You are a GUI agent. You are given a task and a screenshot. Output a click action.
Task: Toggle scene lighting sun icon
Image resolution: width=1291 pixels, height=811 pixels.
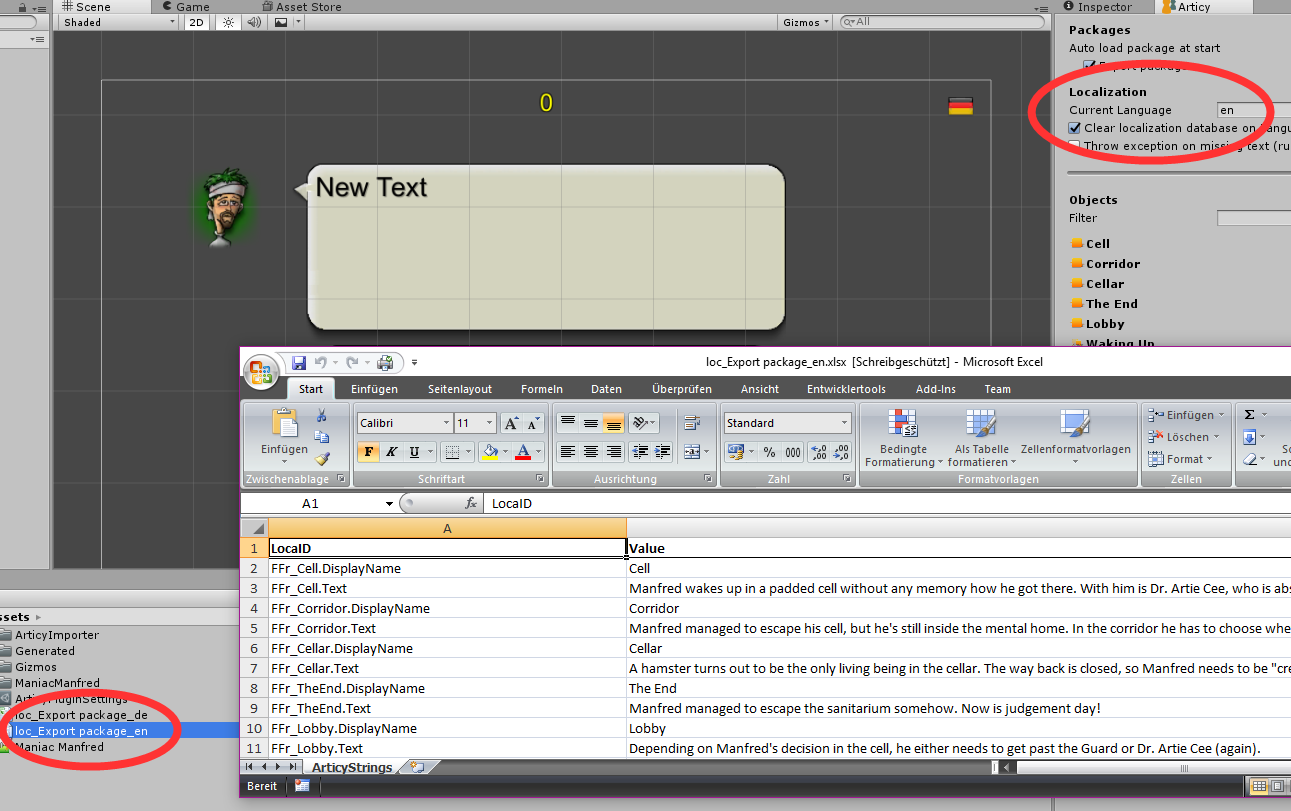(x=228, y=22)
